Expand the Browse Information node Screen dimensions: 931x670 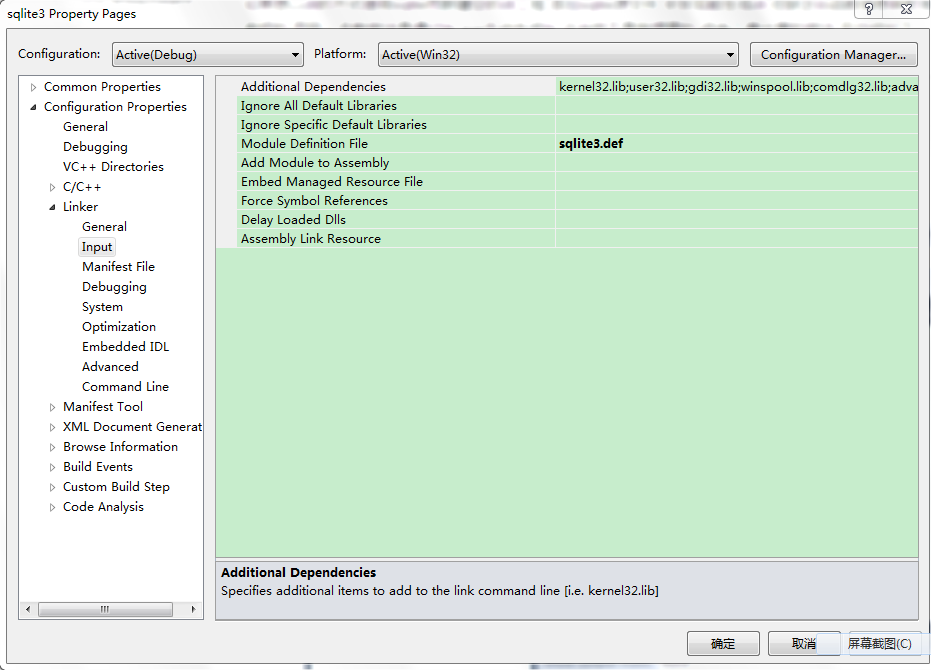tap(52, 447)
